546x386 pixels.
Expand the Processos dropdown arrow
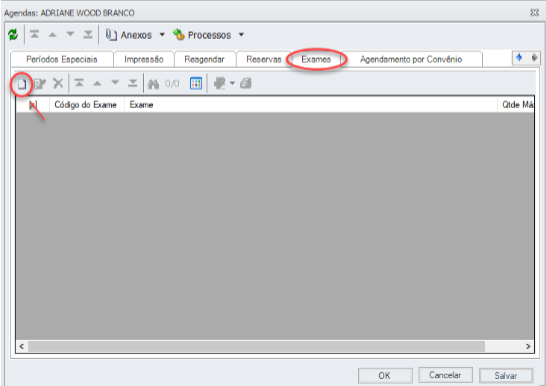tap(241, 35)
